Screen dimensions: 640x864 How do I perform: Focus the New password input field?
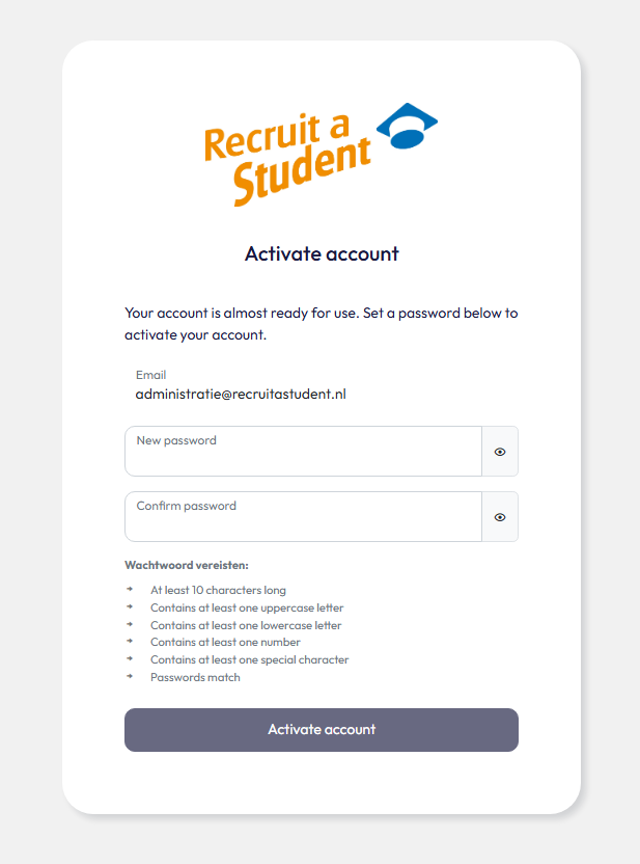(x=303, y=451)
